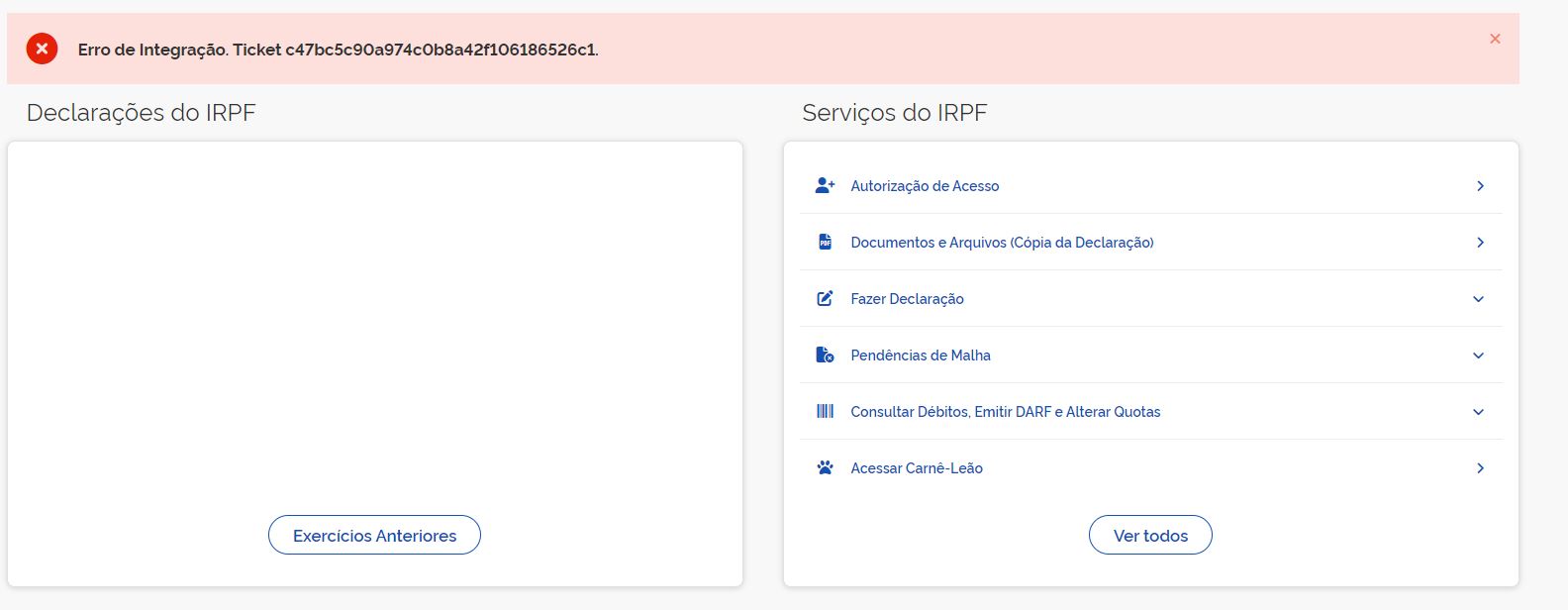The height and width of the screenshot is (610, 1568).
Task: Open Documentos e Arquivos right arrow
Action: [x=1480, y=243]
